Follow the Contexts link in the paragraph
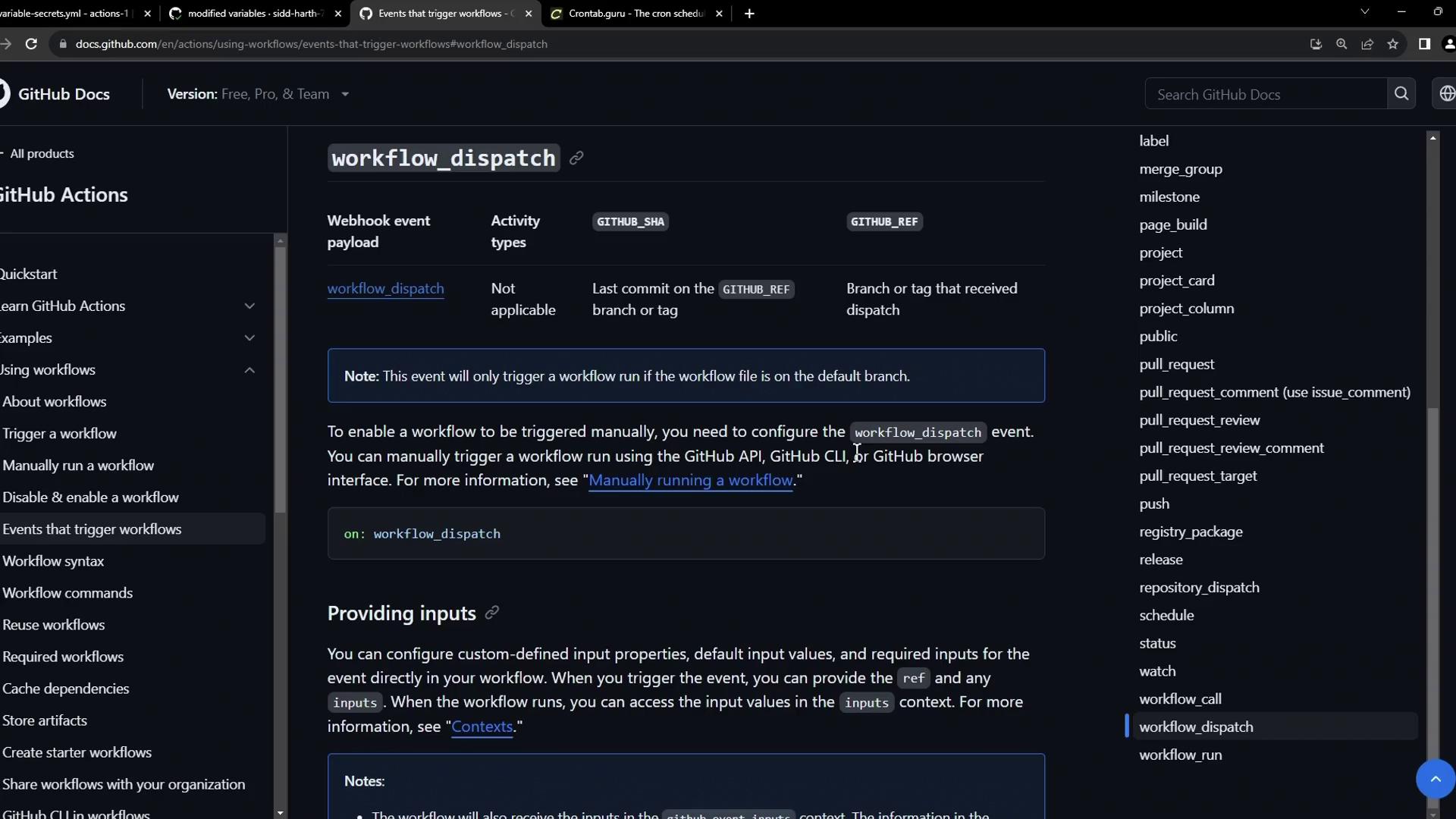Viewport: 1456px width, 819px height. pyautogui.click(x=482, y=726)
